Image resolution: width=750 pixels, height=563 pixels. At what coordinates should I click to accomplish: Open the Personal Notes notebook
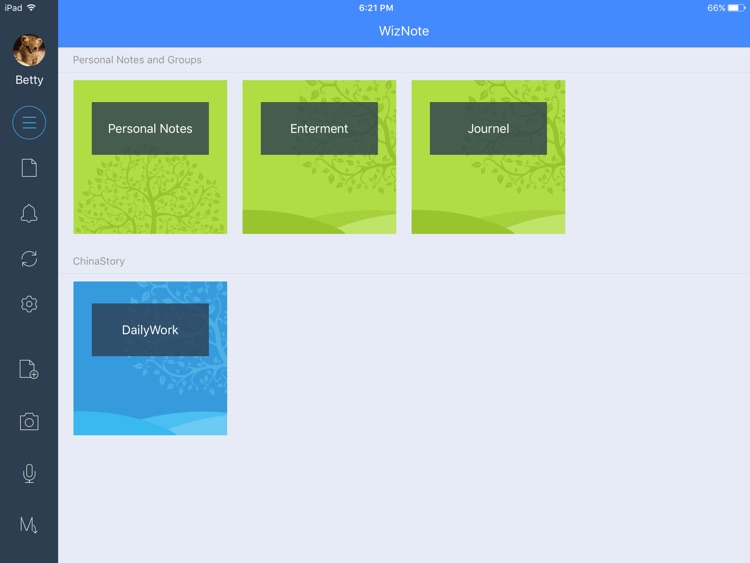(150, 157)
